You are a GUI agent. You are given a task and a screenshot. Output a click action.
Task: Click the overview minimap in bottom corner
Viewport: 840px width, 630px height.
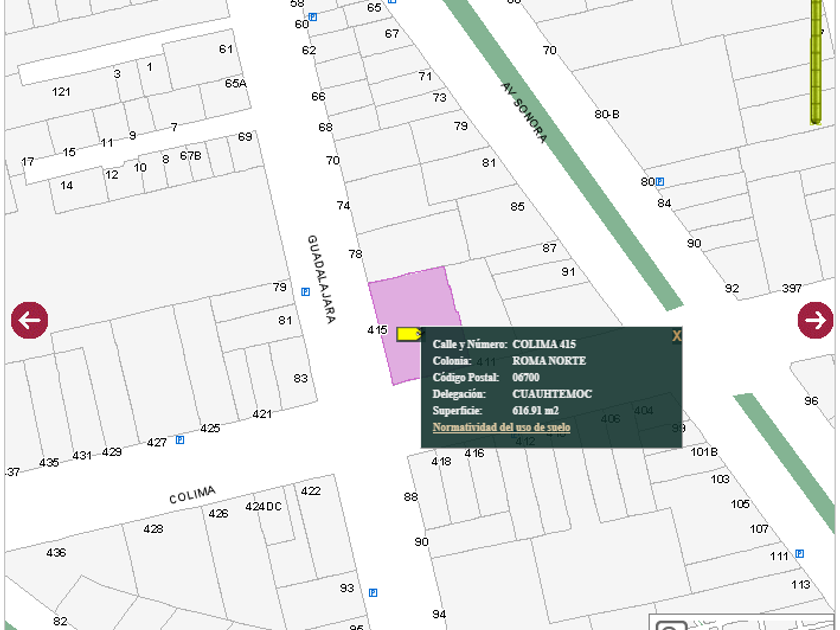740,622
